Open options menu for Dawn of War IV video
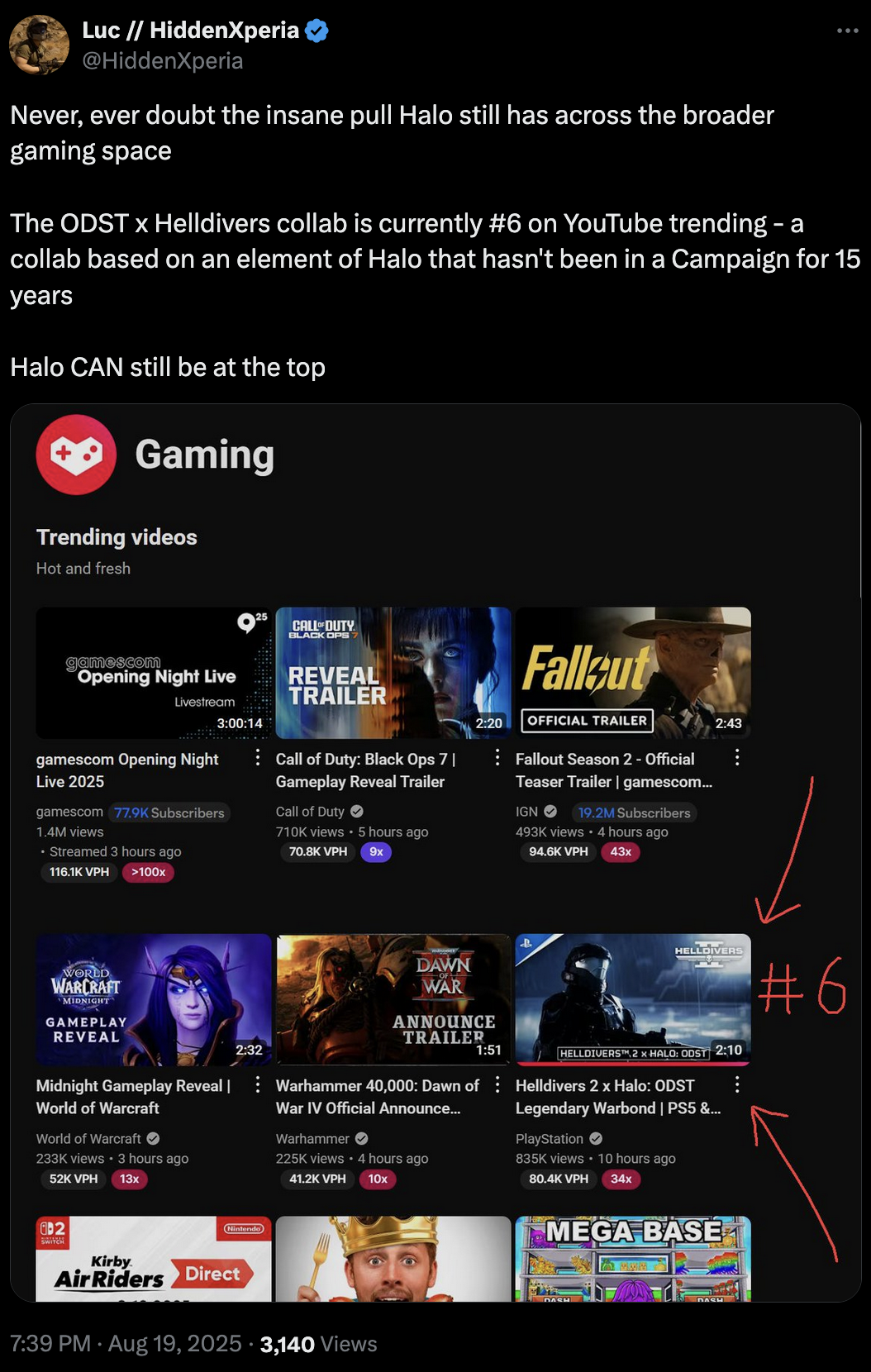 497,1084
